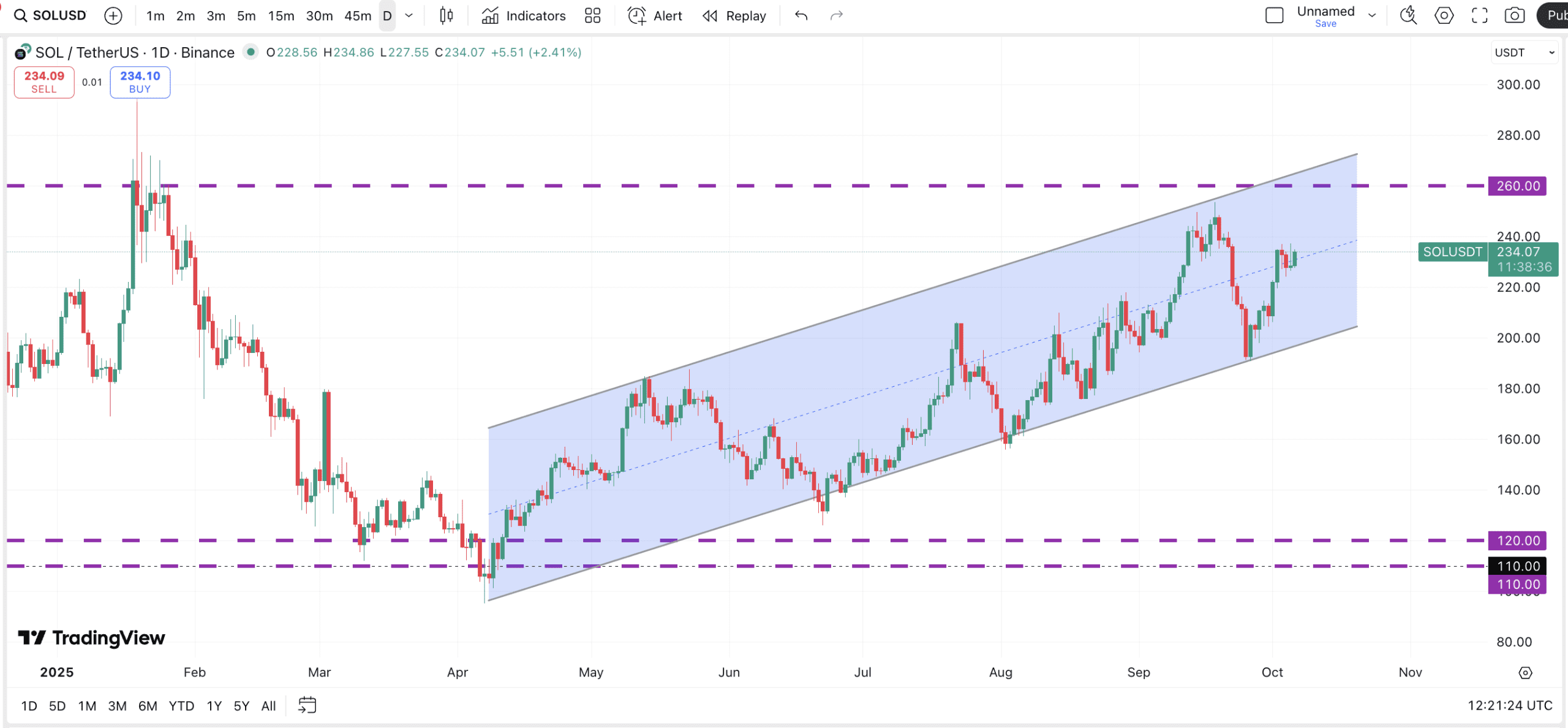The width and height of the screenshot is (1568, 728).
Task: Expand the timeframe interval dropdown arrow
Action: click(x=409, y=16)
